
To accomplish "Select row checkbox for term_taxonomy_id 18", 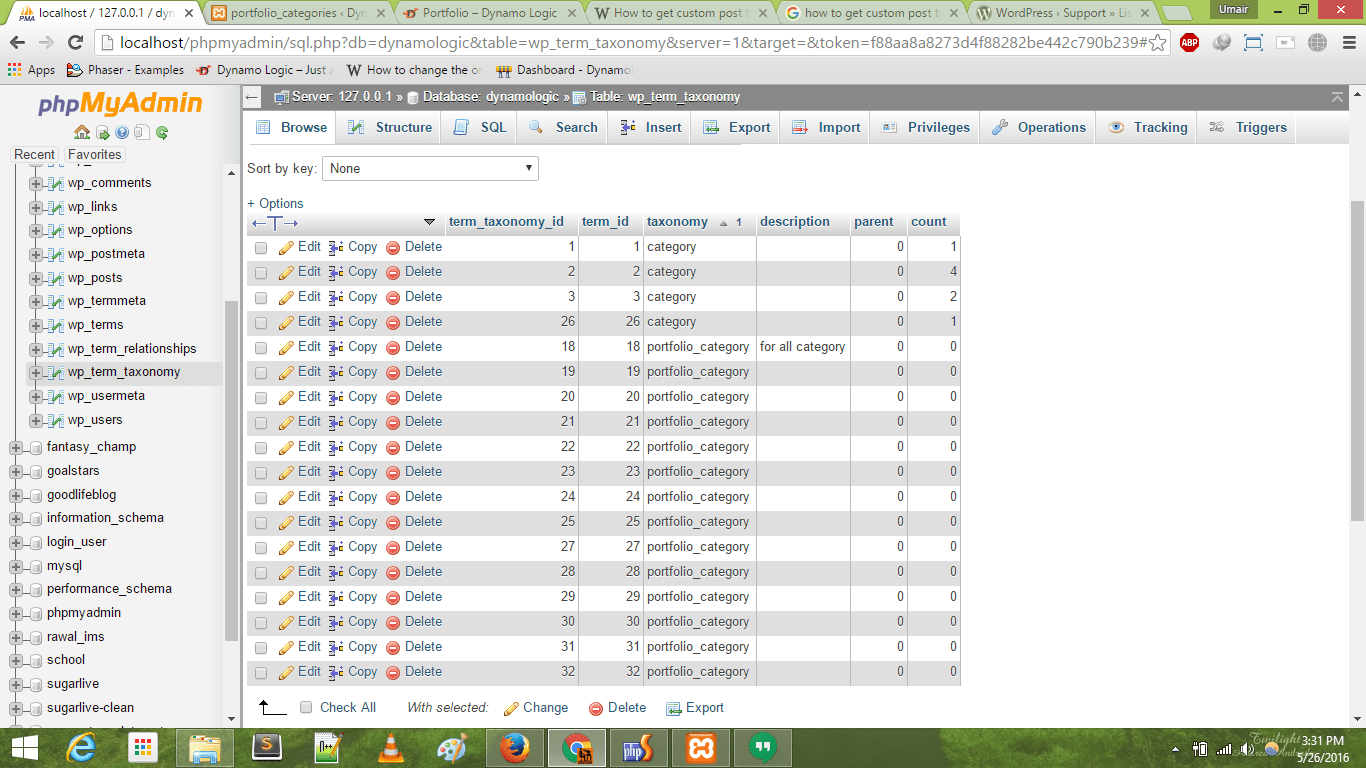I will [261, 348].
